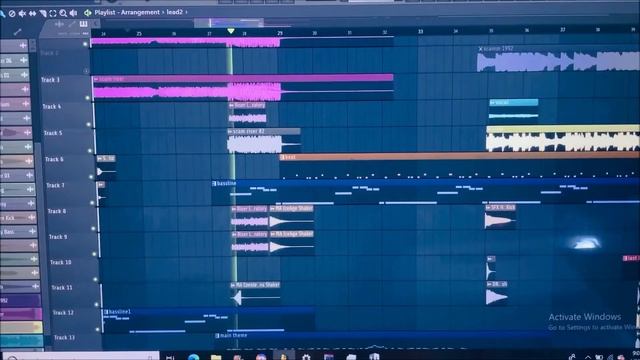
Task: Open clip menu of Riser clip on Track 4
Action: (231, 105)
